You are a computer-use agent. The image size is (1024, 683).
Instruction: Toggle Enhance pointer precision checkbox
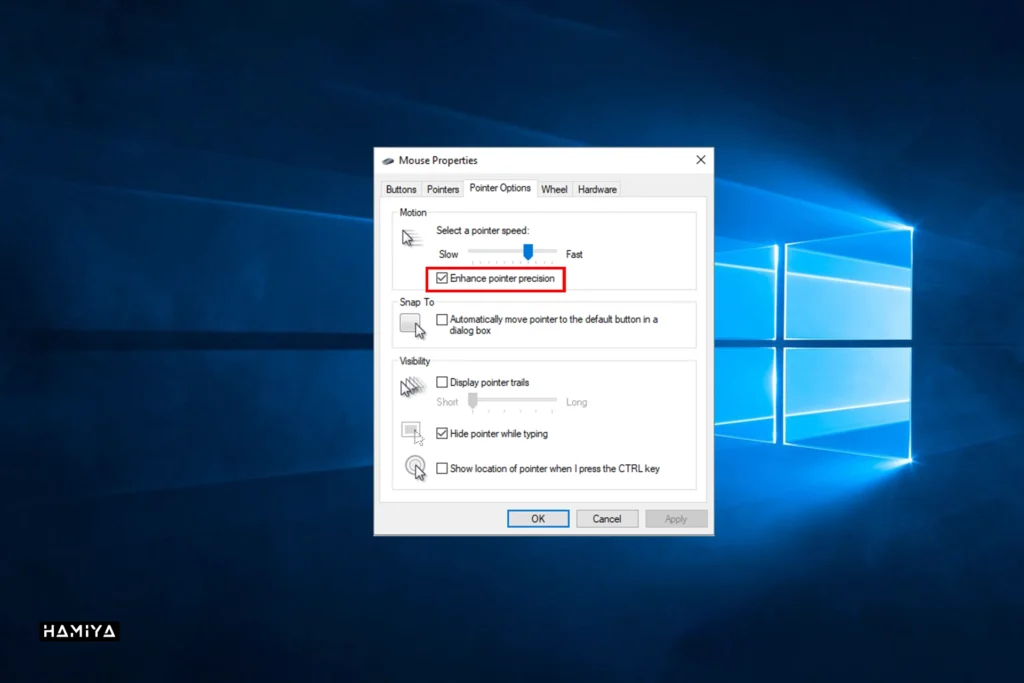coord(442,278)
